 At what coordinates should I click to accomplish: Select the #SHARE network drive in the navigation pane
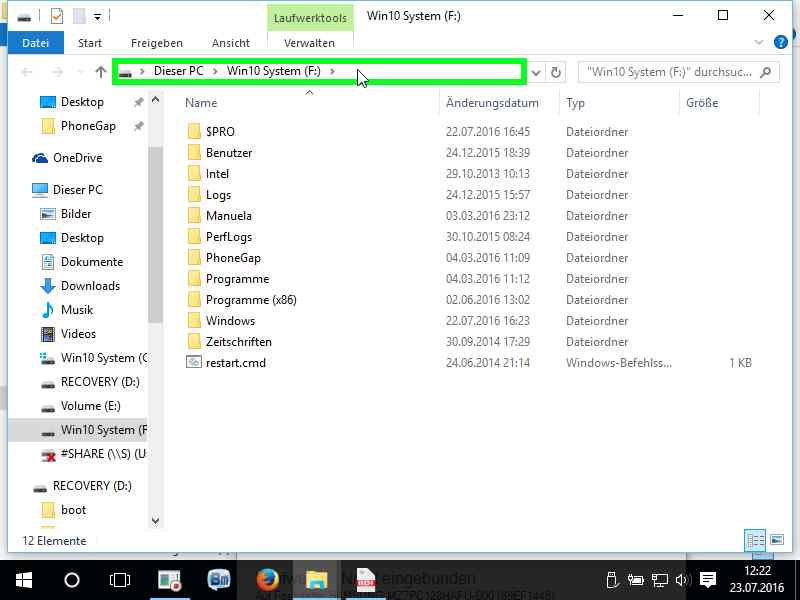pos(103,454)
